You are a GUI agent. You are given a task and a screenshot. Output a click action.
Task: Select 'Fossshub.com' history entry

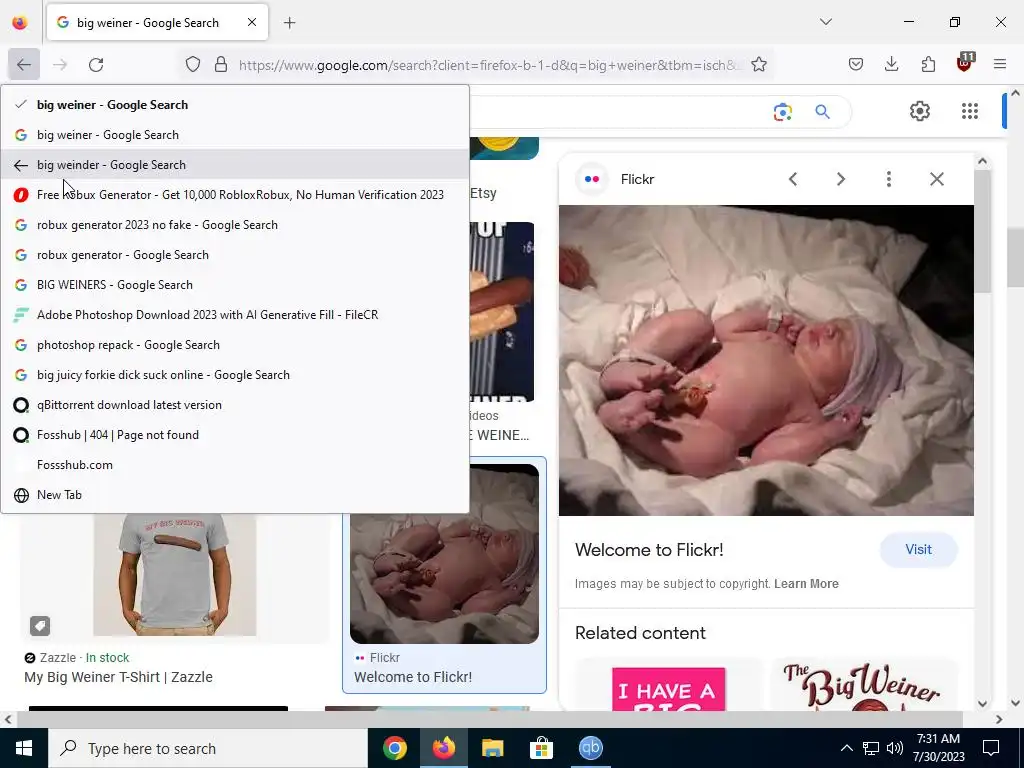pyautogui.click(x=235, y=465)
